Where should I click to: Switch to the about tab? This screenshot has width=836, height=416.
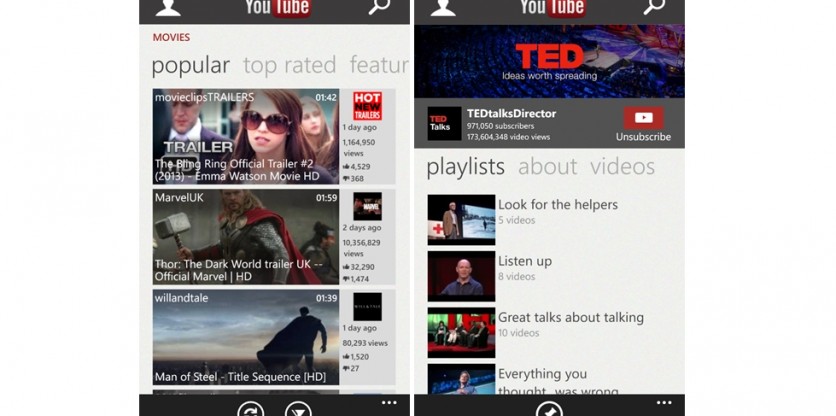pos(547,166)
